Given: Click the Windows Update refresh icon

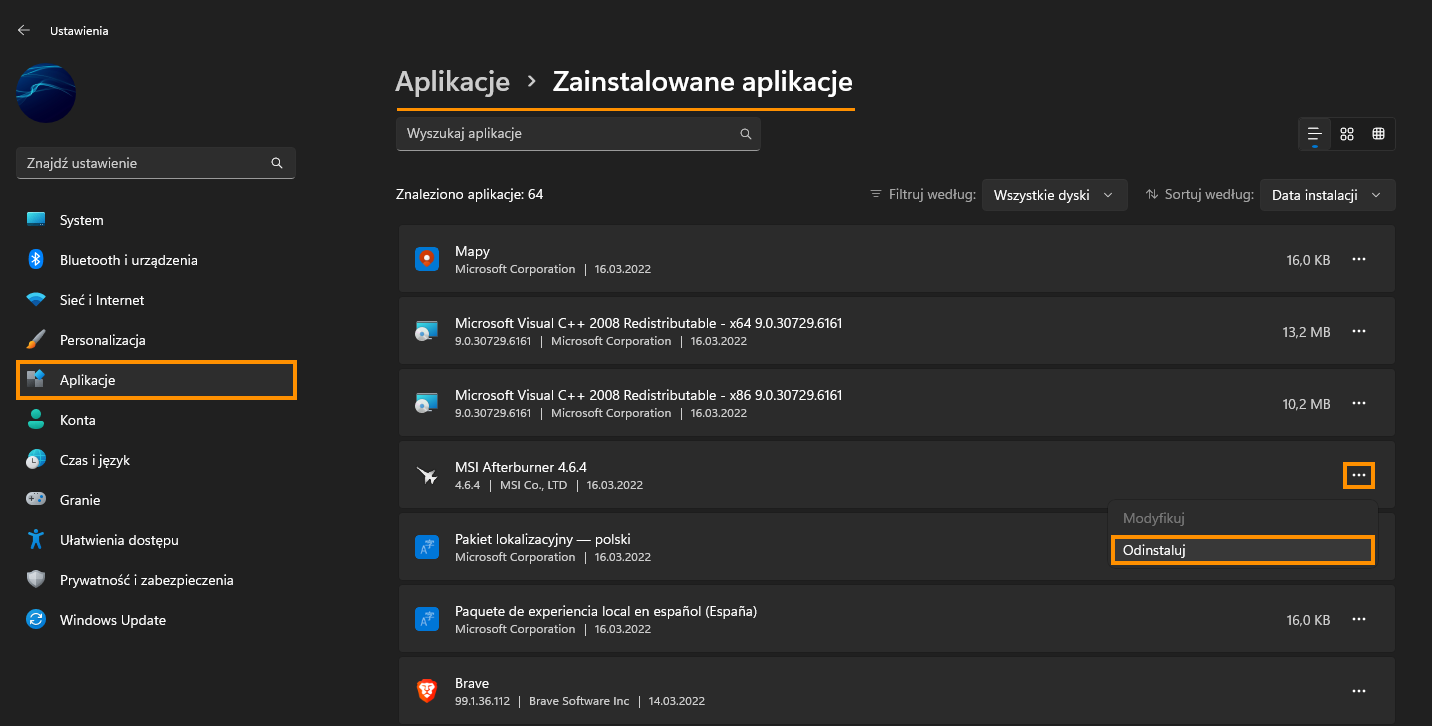Looking at the screenshot, I should [36, 620].
